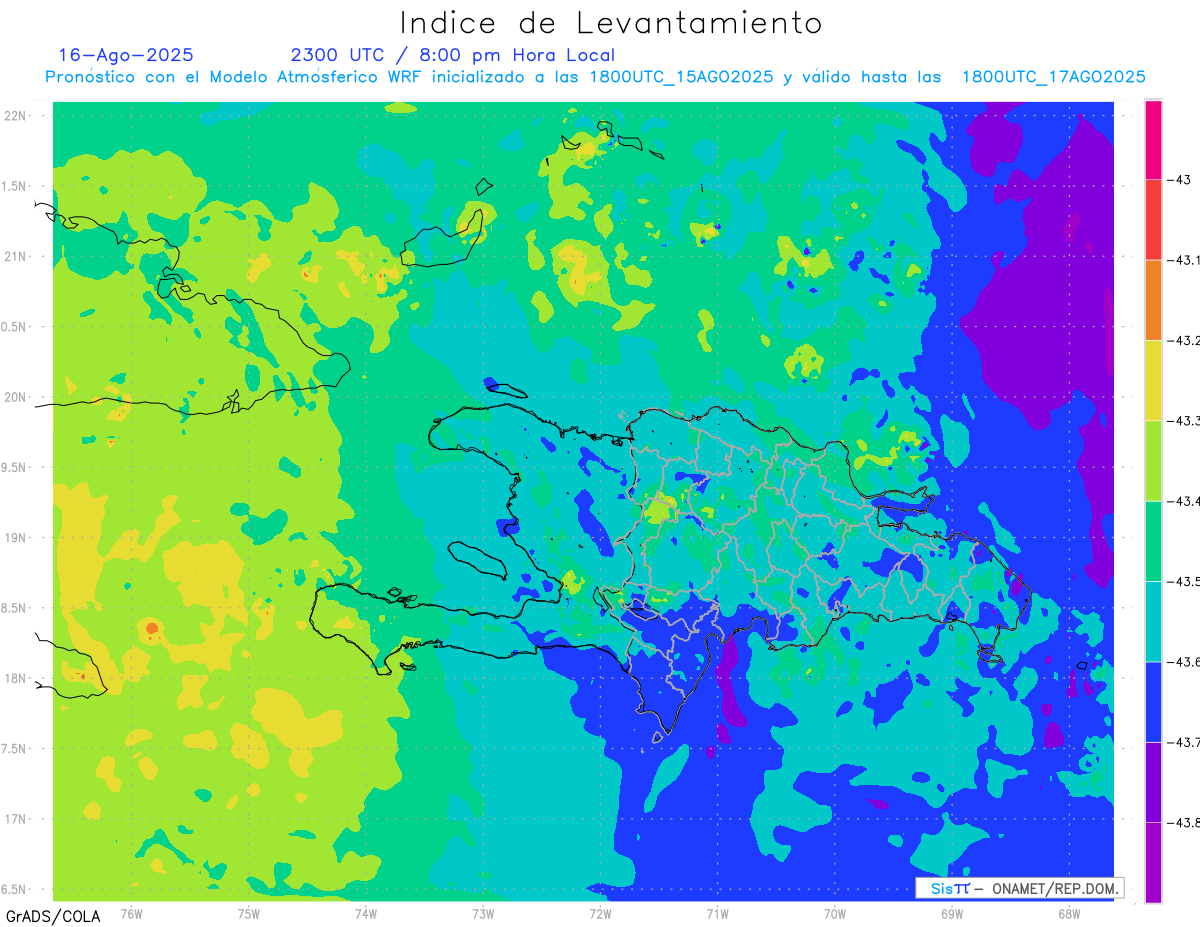This screenshot has height=927, width=1200.
Task: Click the '-43.1' color bar value
Action: tap(1184, 260)
